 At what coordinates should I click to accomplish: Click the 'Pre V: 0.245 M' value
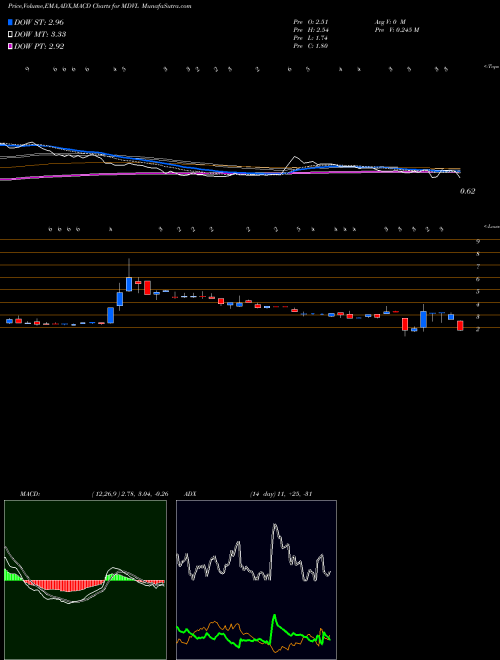point(396,30)
